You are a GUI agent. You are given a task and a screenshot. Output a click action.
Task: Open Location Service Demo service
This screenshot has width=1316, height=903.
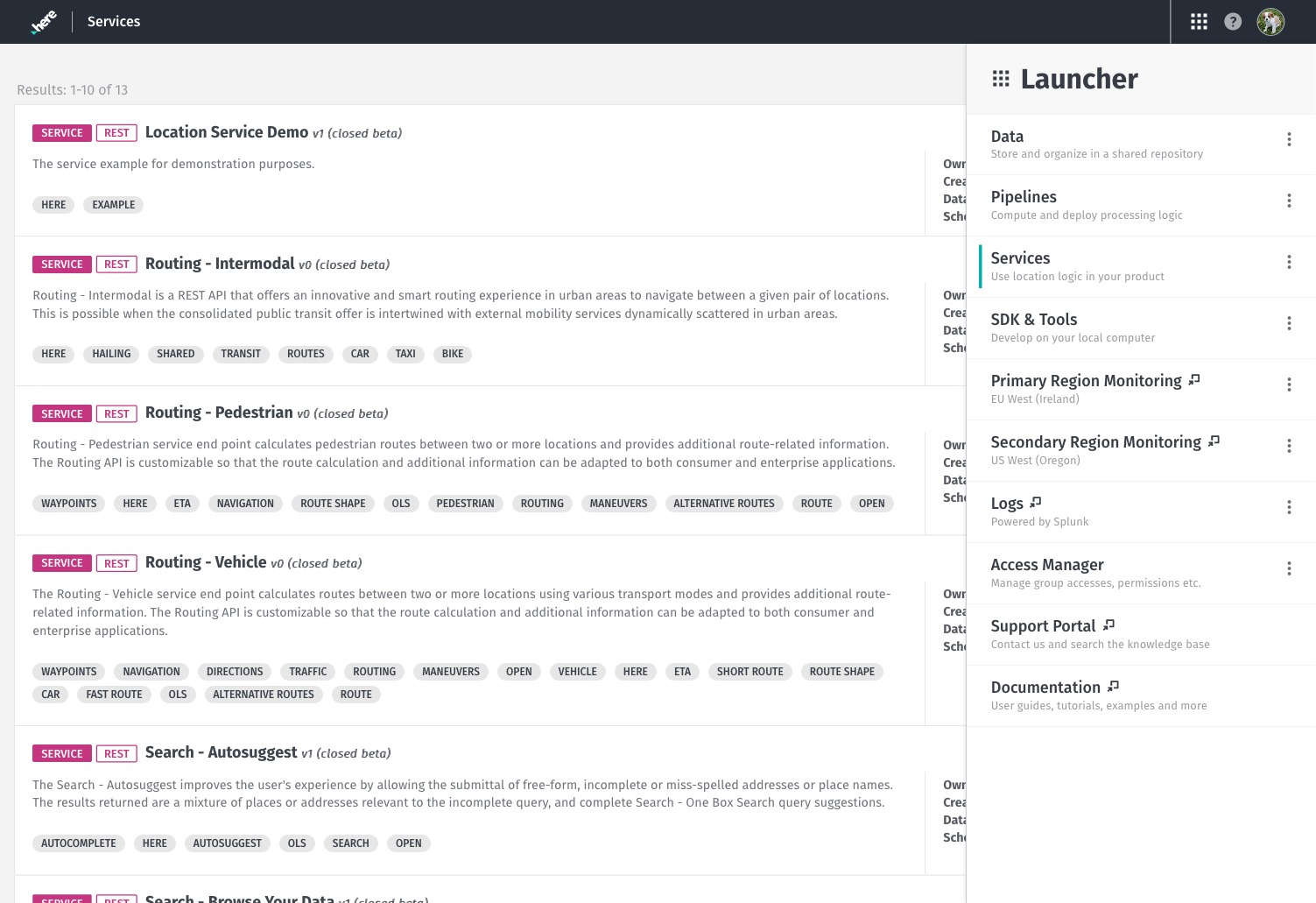coord(227,132)
